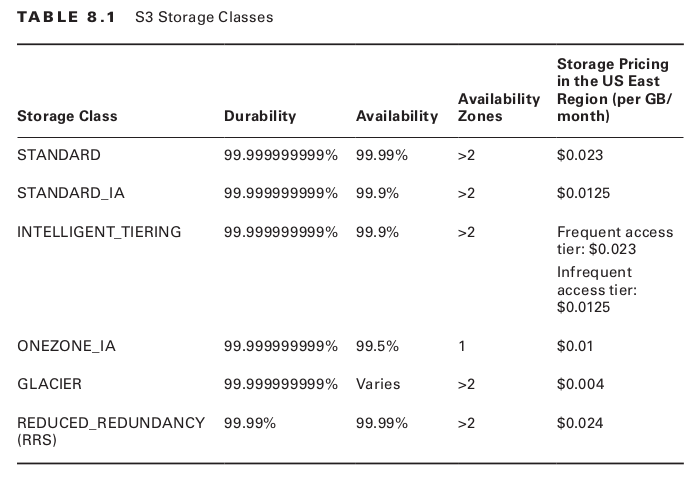
Task: Click the Storage Pricing column header
Action: pyautogui.click(x=614, y=90)
